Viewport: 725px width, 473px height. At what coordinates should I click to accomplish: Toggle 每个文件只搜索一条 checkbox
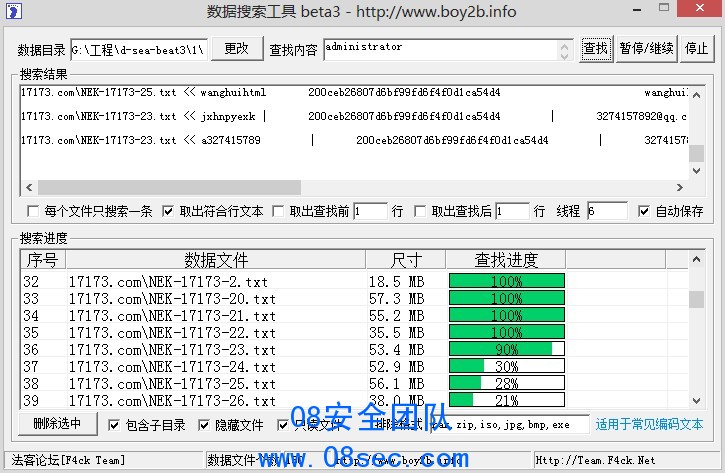click(33, 211)
